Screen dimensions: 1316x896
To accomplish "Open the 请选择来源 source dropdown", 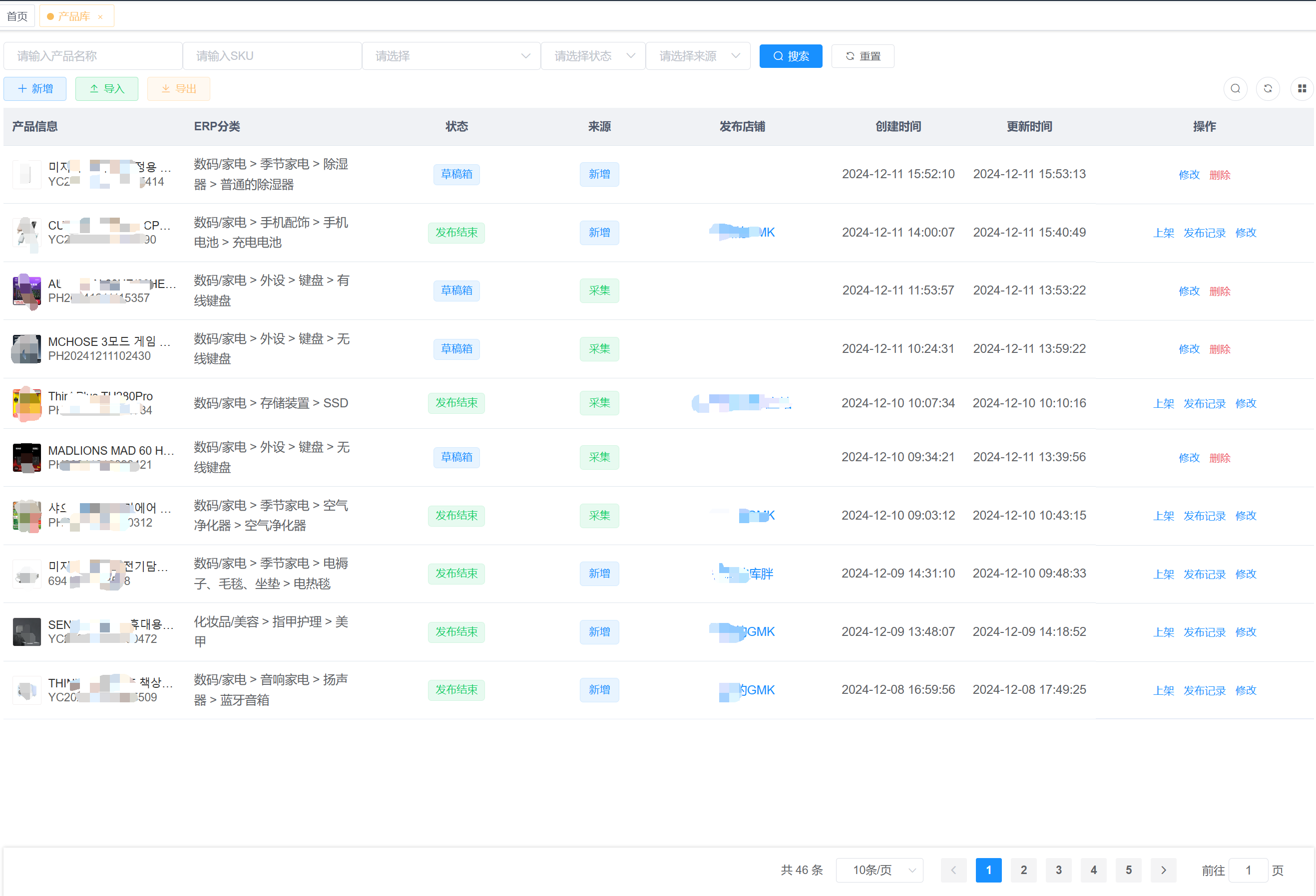I will (698, 56).
